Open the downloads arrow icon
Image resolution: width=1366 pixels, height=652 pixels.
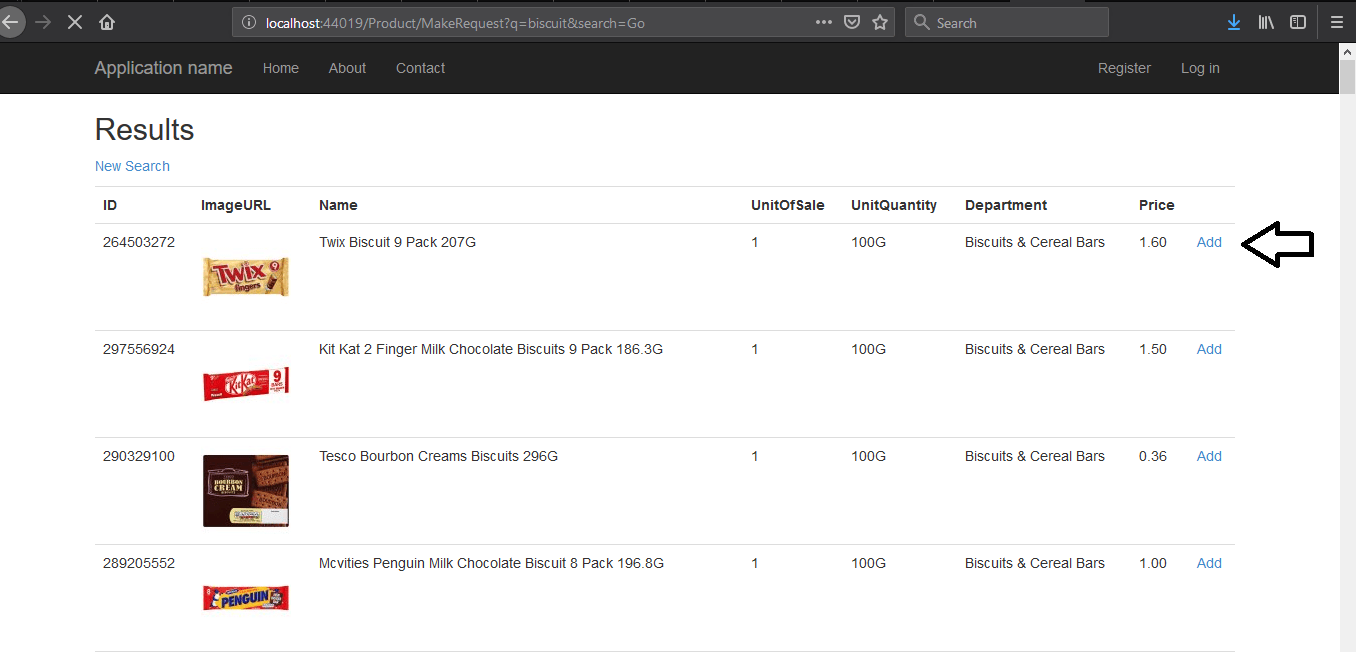1234,22
